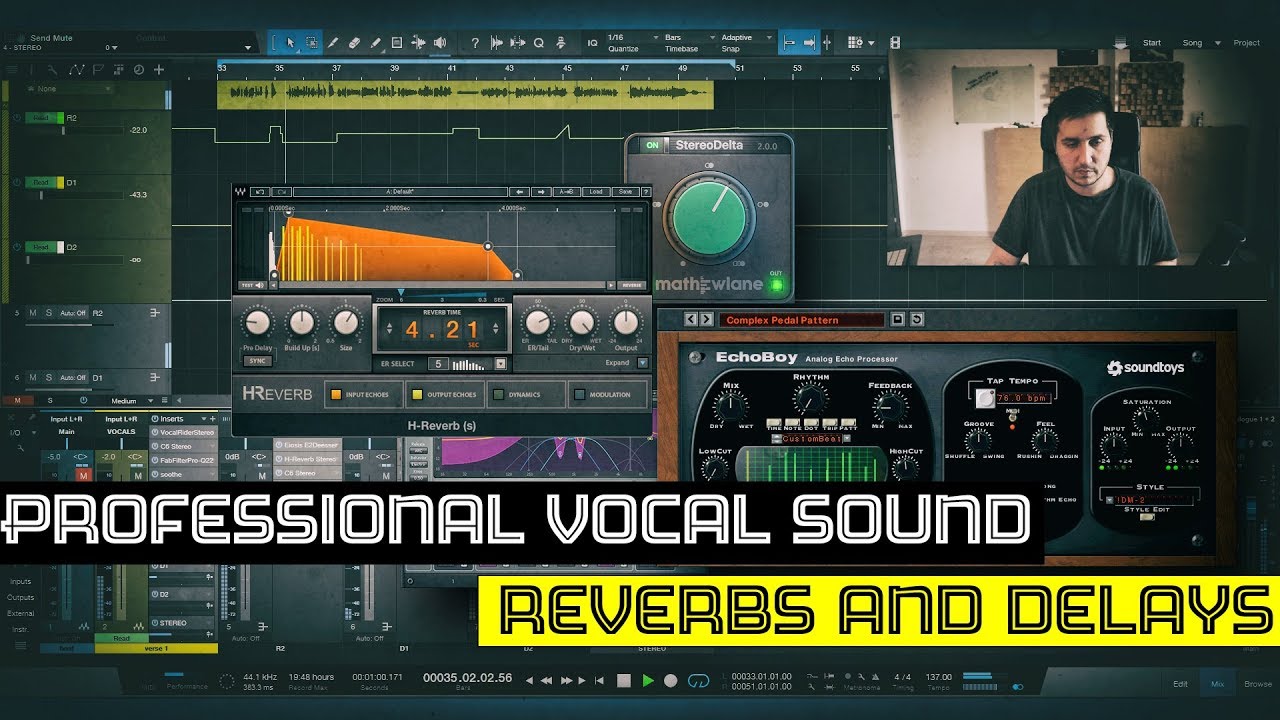Click H-Reverb Dry/Wet knob

(581, 322)
